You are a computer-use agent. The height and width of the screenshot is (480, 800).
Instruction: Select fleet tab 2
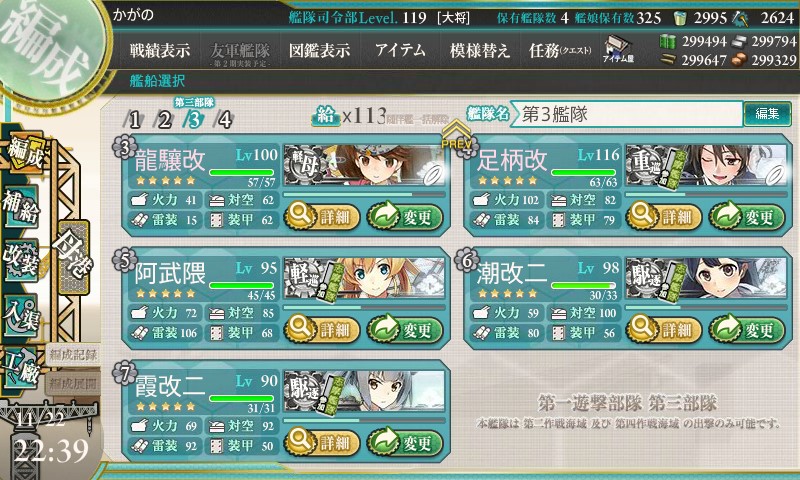(x=164, y=120)
